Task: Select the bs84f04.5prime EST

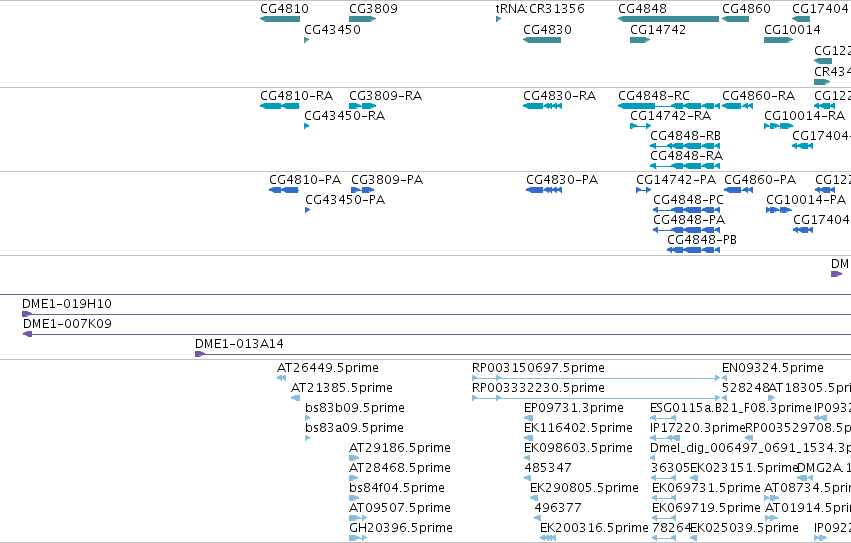Action: pyautogui.click(x=354, y=498)
